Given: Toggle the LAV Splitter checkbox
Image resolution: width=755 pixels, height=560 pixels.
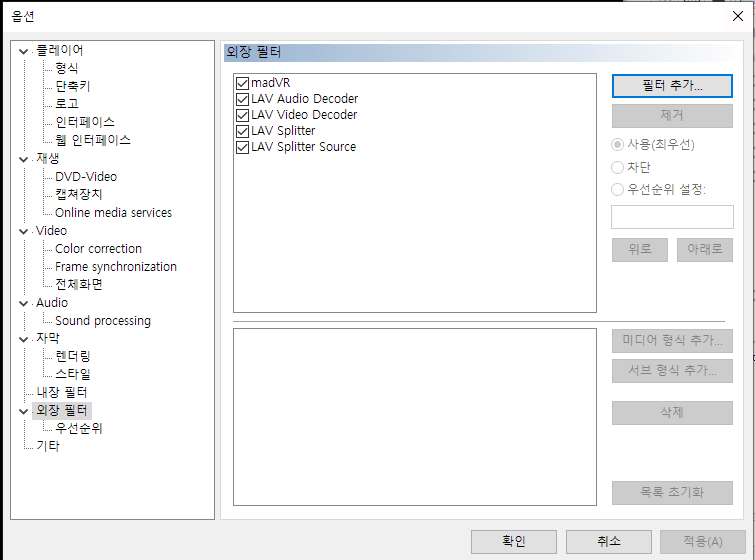Looking at the screenshot, I should pos(242,131).
